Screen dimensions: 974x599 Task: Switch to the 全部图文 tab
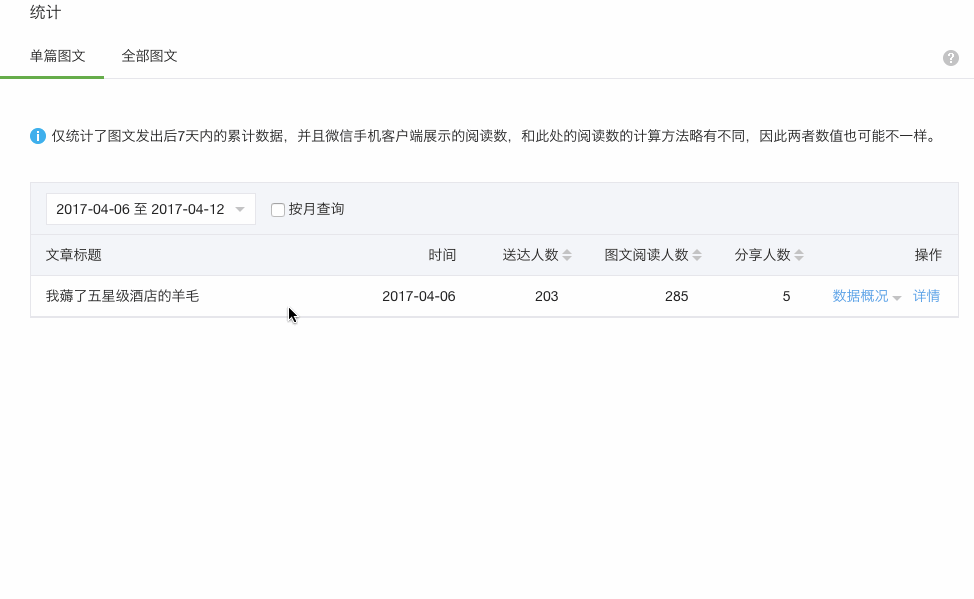click(149, 56)
